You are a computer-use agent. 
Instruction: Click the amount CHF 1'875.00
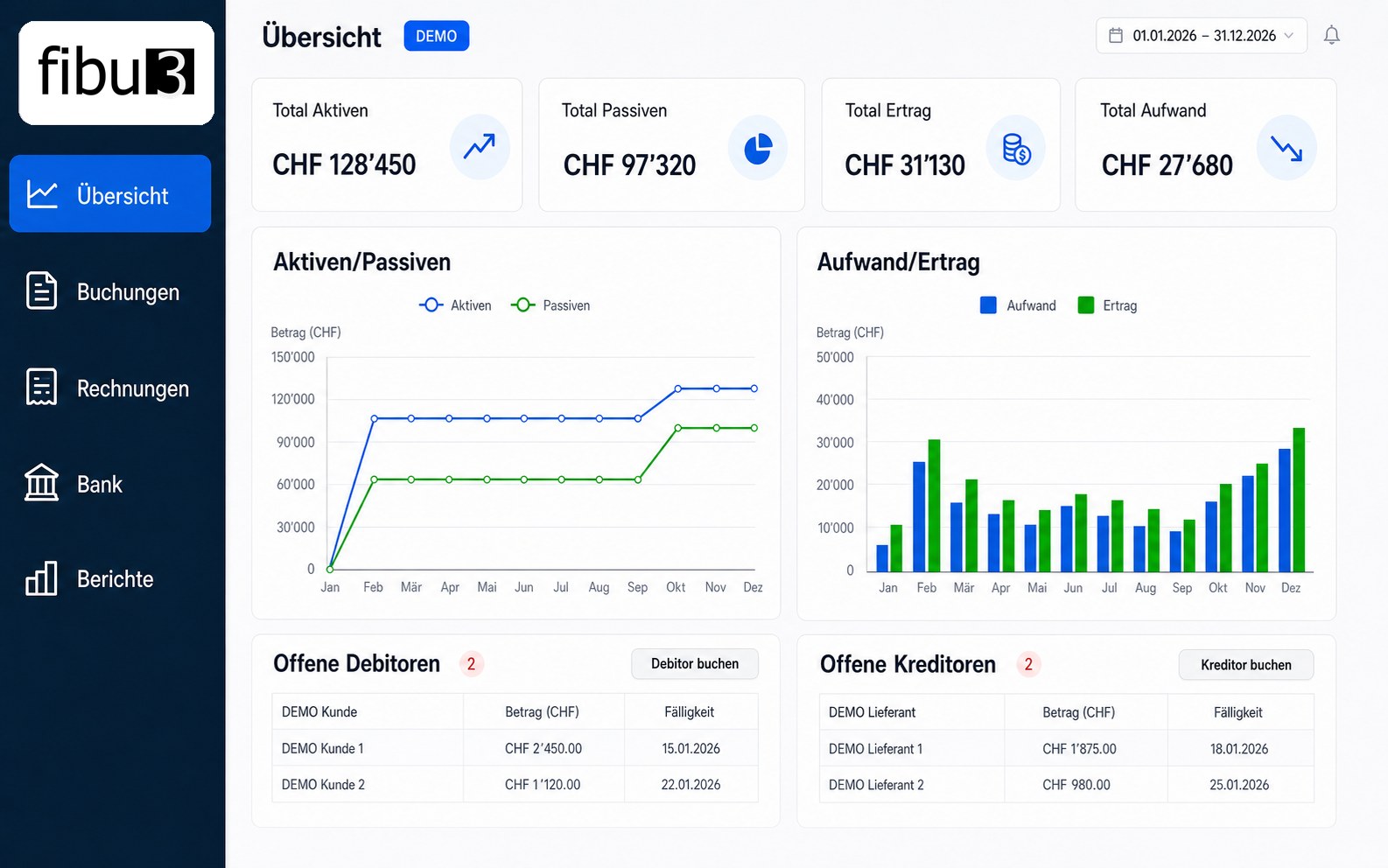point(1079,749)
